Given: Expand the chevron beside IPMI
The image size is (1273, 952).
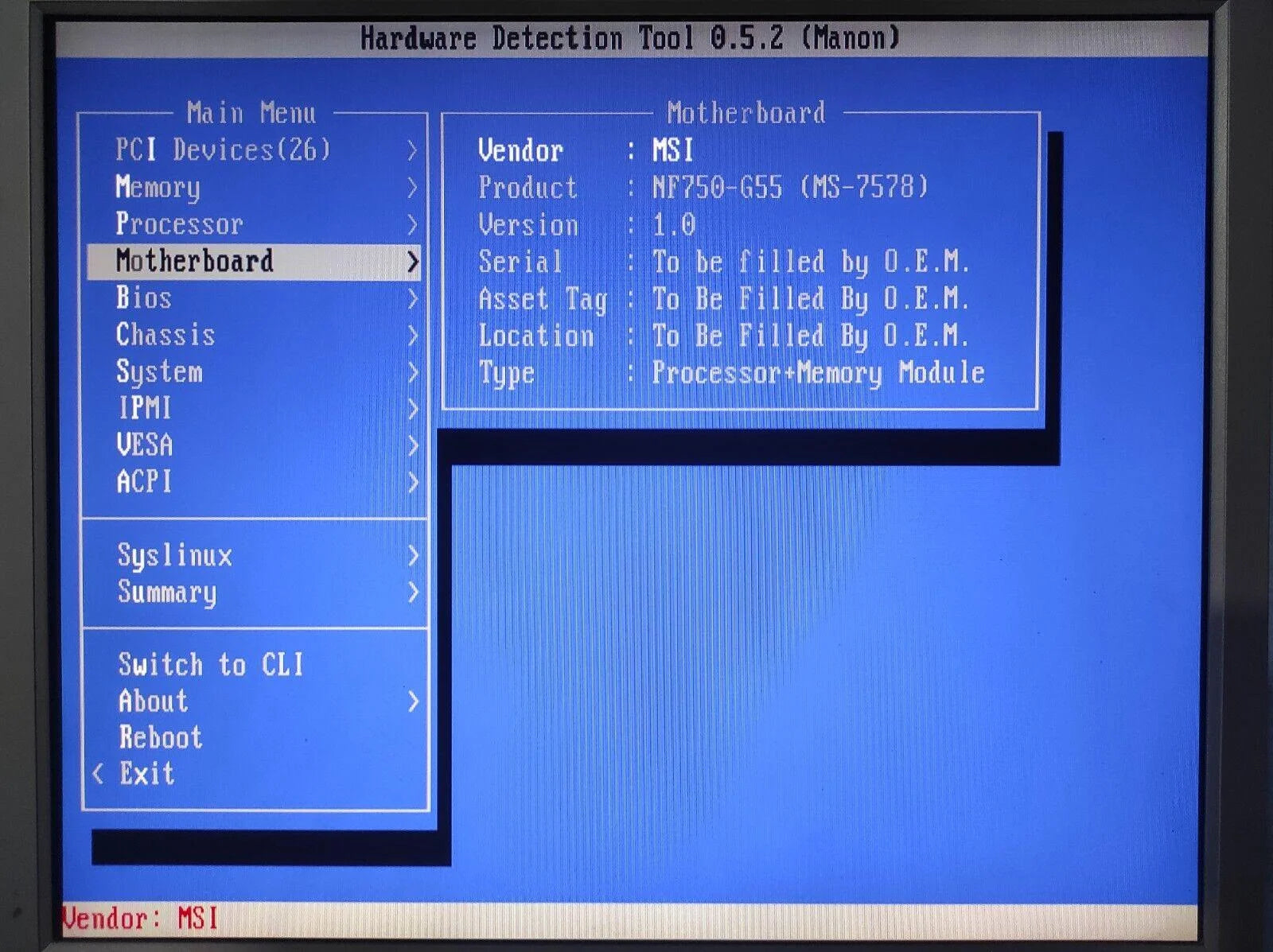Looking at the screenshot, I should 412,409.
